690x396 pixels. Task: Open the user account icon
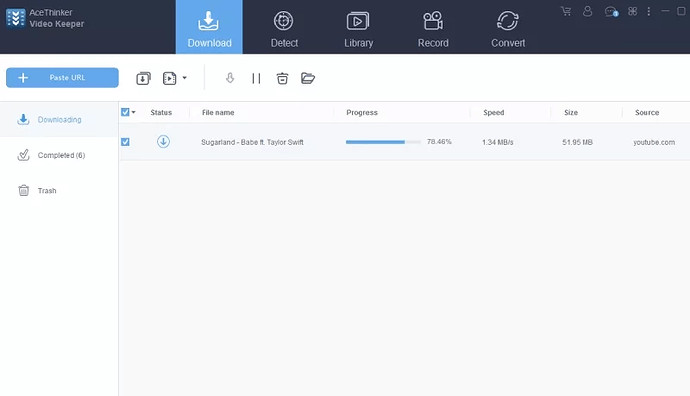(587, 11)
